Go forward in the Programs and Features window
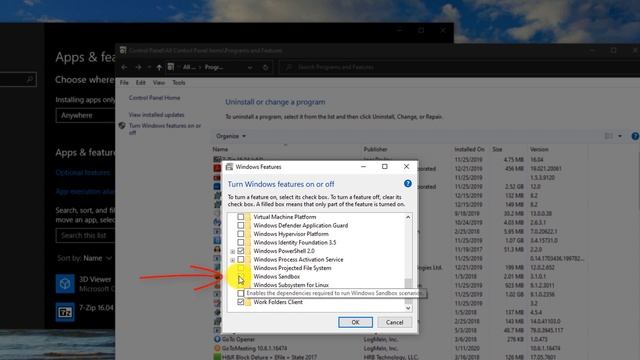This screenshot has height=360, width=640. coord(138,67)
